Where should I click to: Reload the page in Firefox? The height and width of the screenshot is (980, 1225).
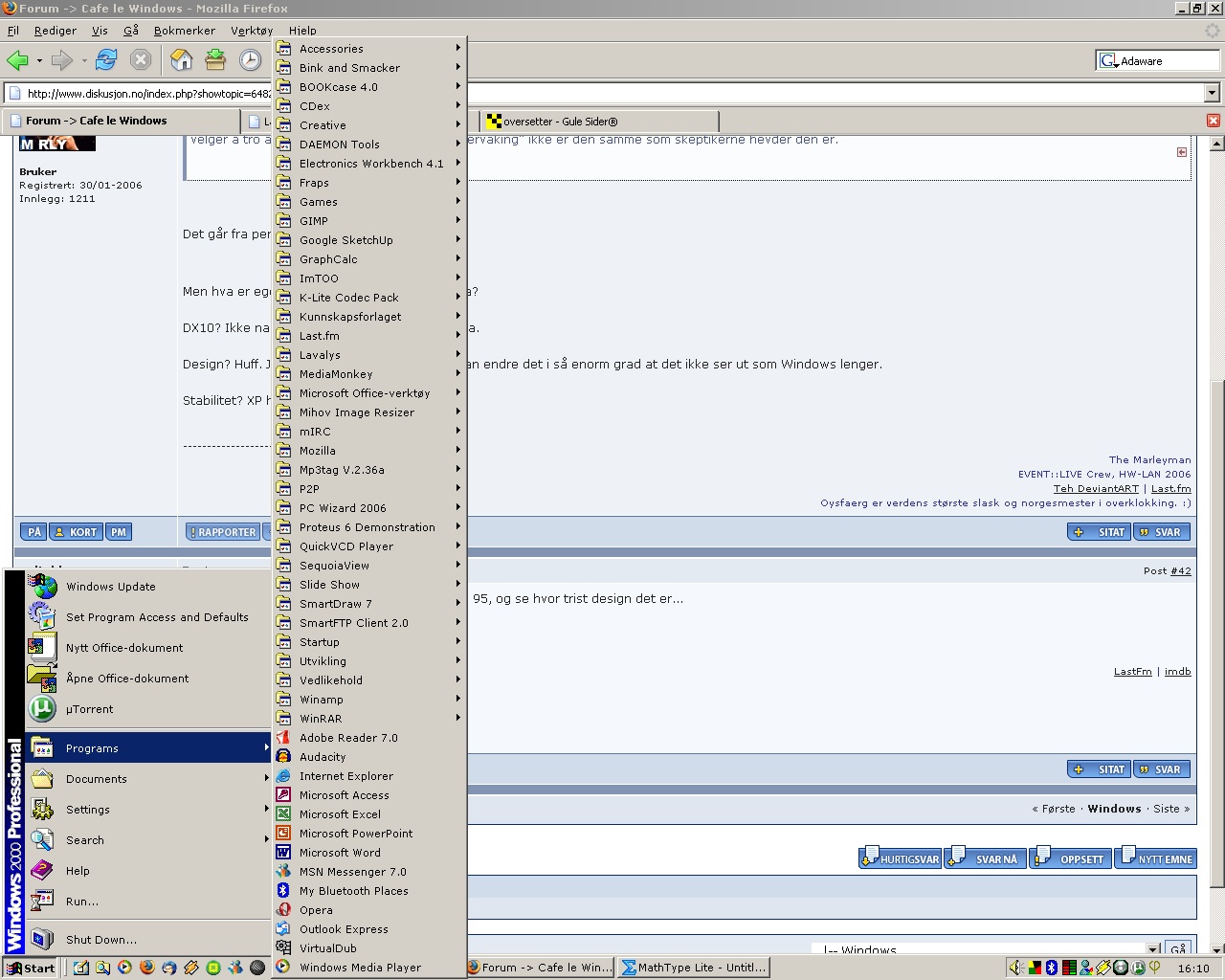(105, 60)
